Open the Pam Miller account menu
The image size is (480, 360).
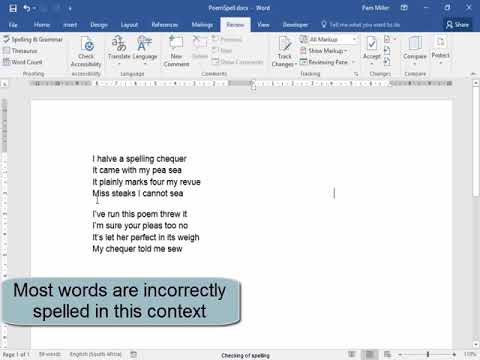pyautogui.click(x=375, y=8)
